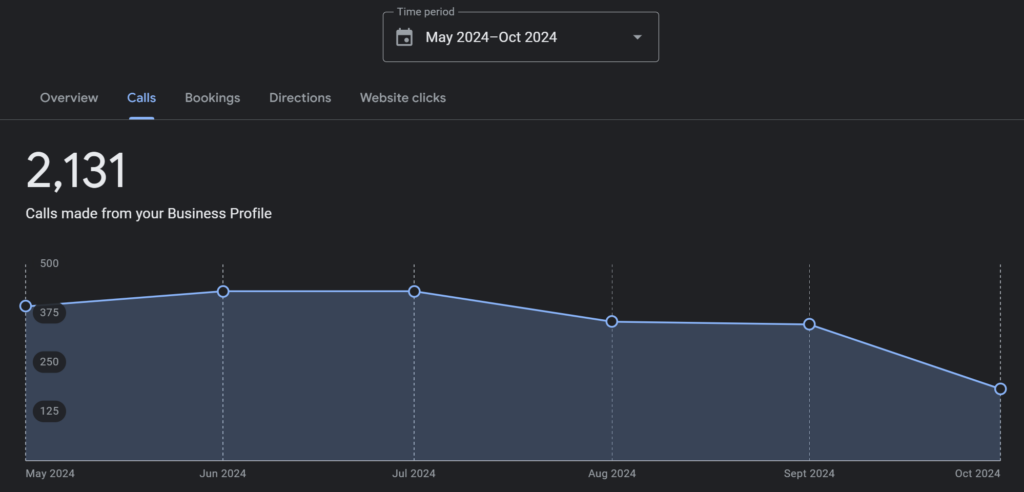This screenshot has height=492, width=1024.
Task: Click the 125 y-axis label
Action: [x=50, y=411]
